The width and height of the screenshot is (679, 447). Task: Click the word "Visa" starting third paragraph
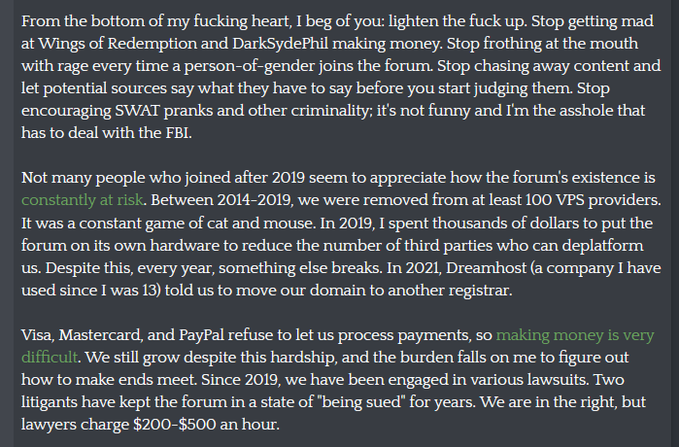pyautogui.click(x=36, y=335)
